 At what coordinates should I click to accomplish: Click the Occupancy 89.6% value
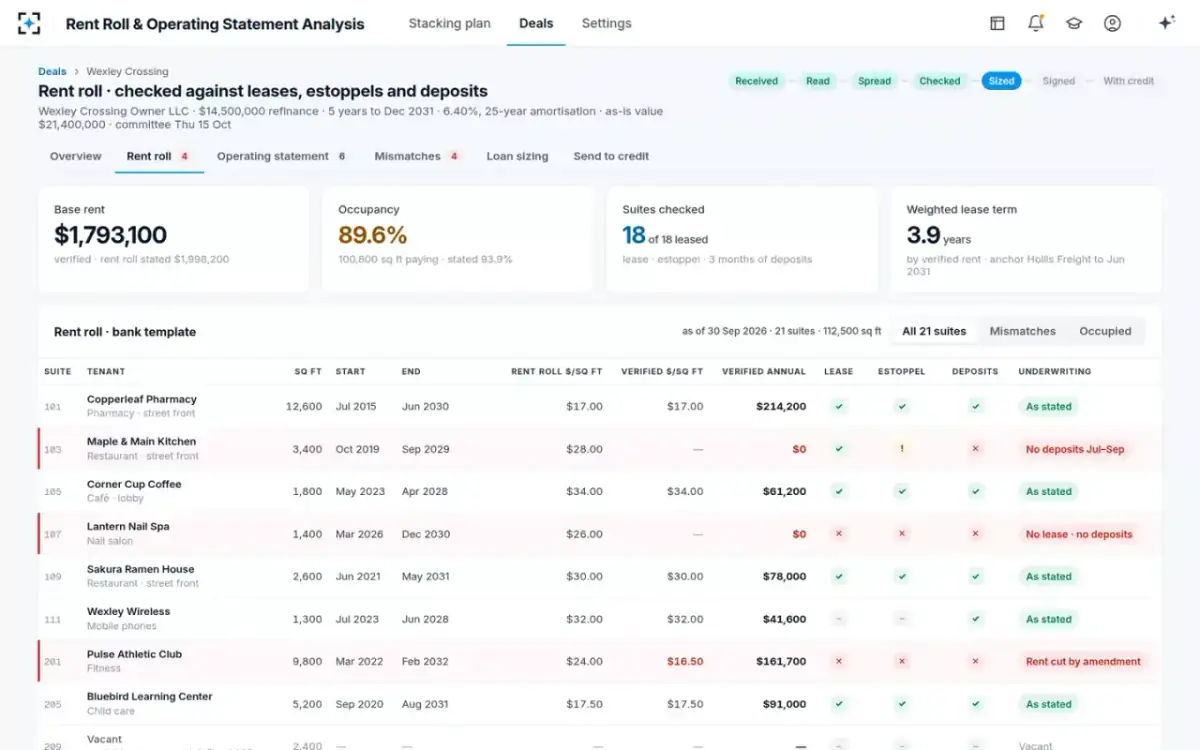tap(373, 235)
